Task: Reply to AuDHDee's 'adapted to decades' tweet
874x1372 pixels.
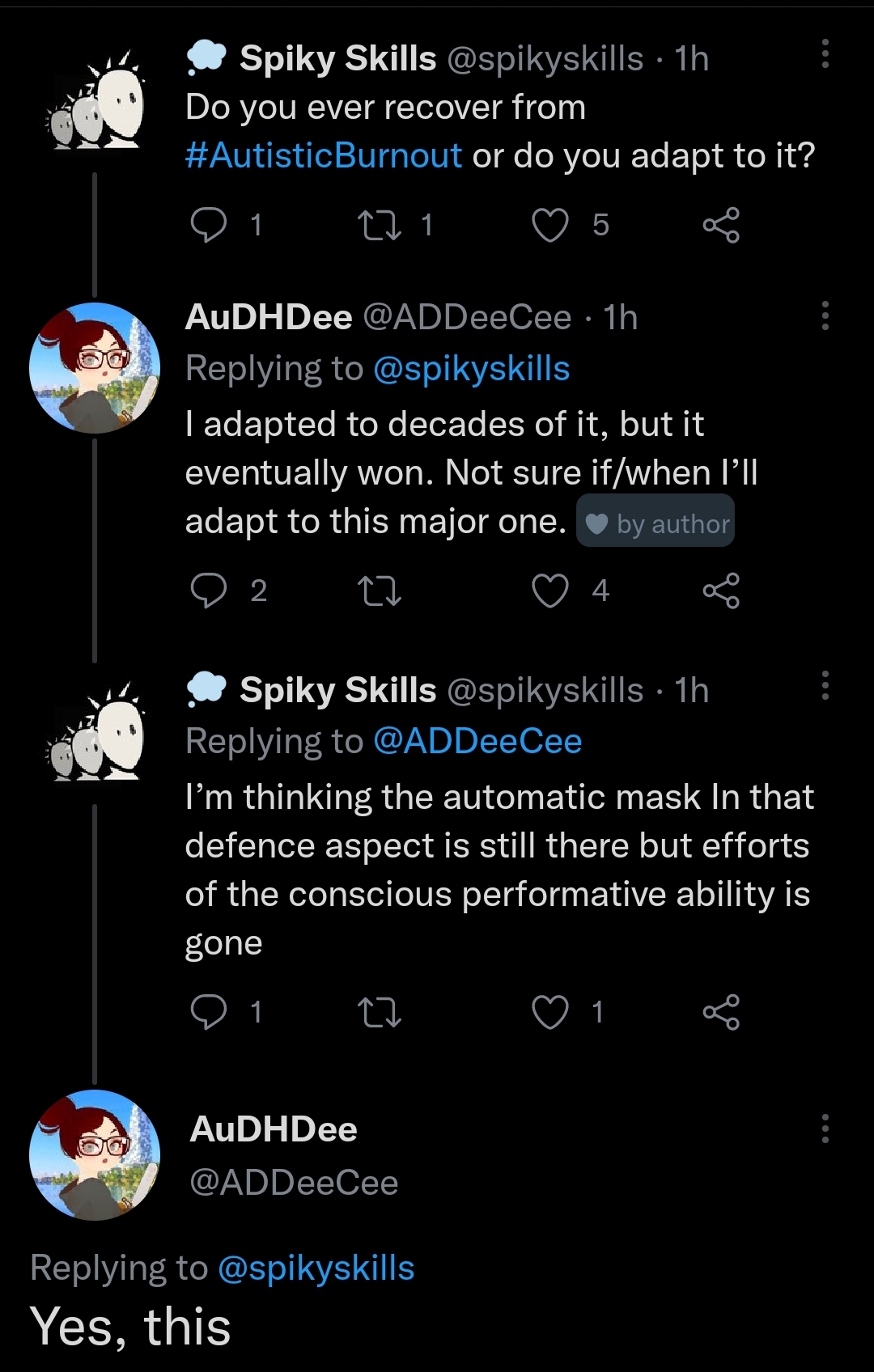Action: tap(209, 591)
